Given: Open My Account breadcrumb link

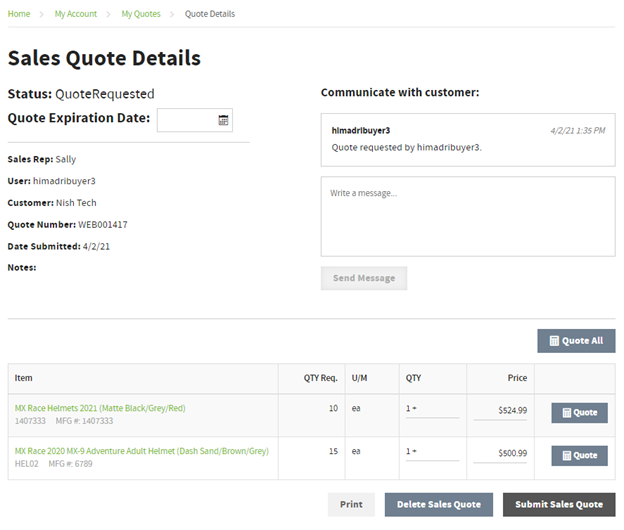Looking at the screenshot, I should pyautogui.click(x=76, y=14).
